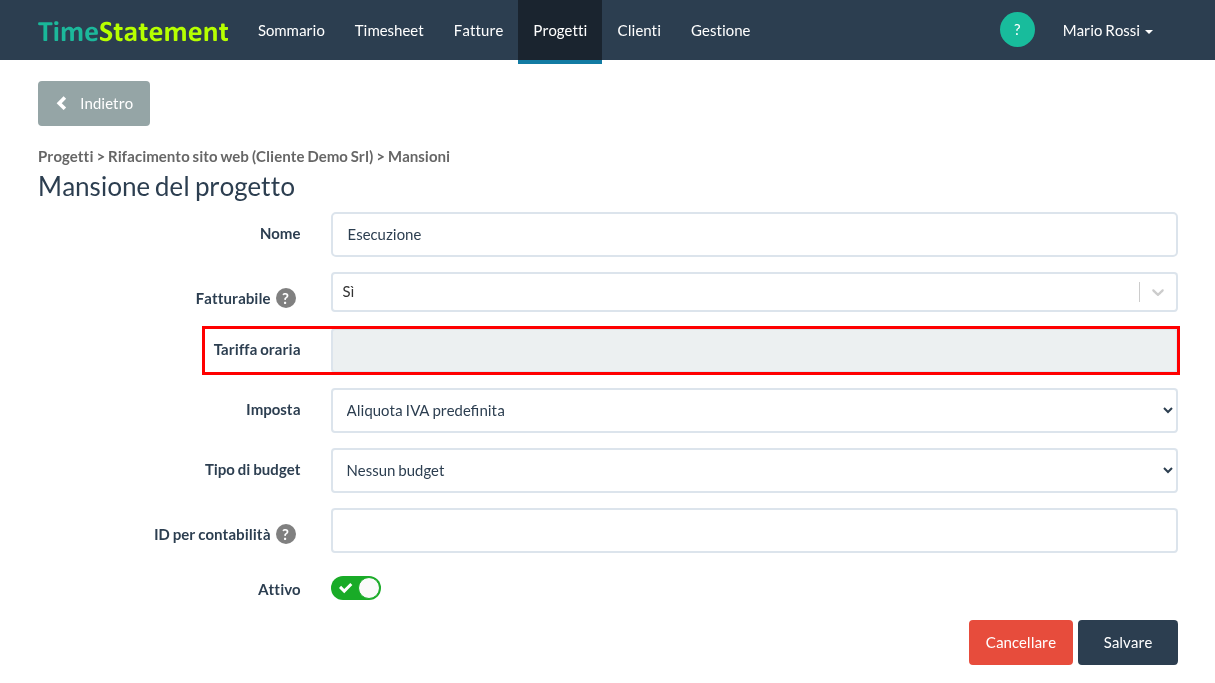Click the Tariffa oraria input field
Screen dimensions: 1215x683
click(x=754, y=350)
